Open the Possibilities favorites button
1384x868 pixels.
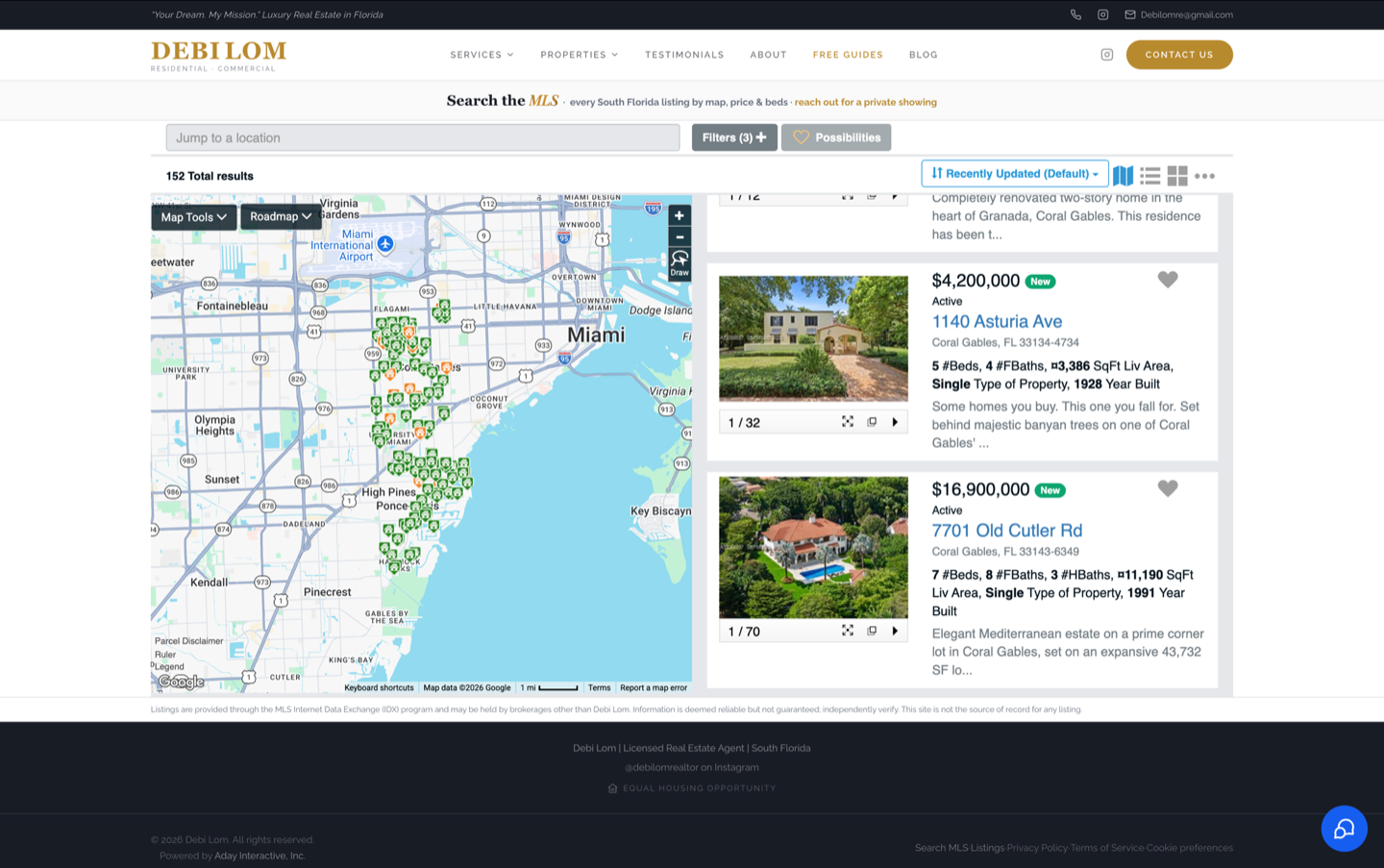point(836,137)
